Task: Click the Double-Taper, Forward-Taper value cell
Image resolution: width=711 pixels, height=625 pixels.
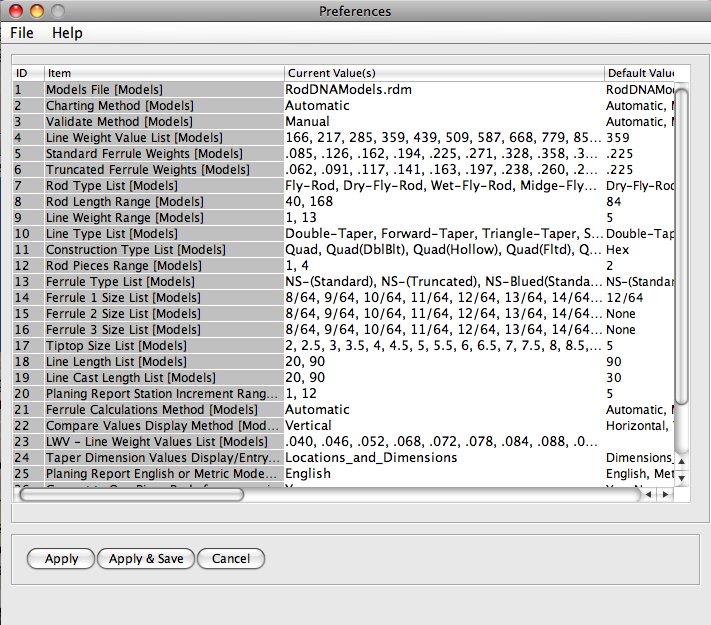Action: tap(444, 234)
